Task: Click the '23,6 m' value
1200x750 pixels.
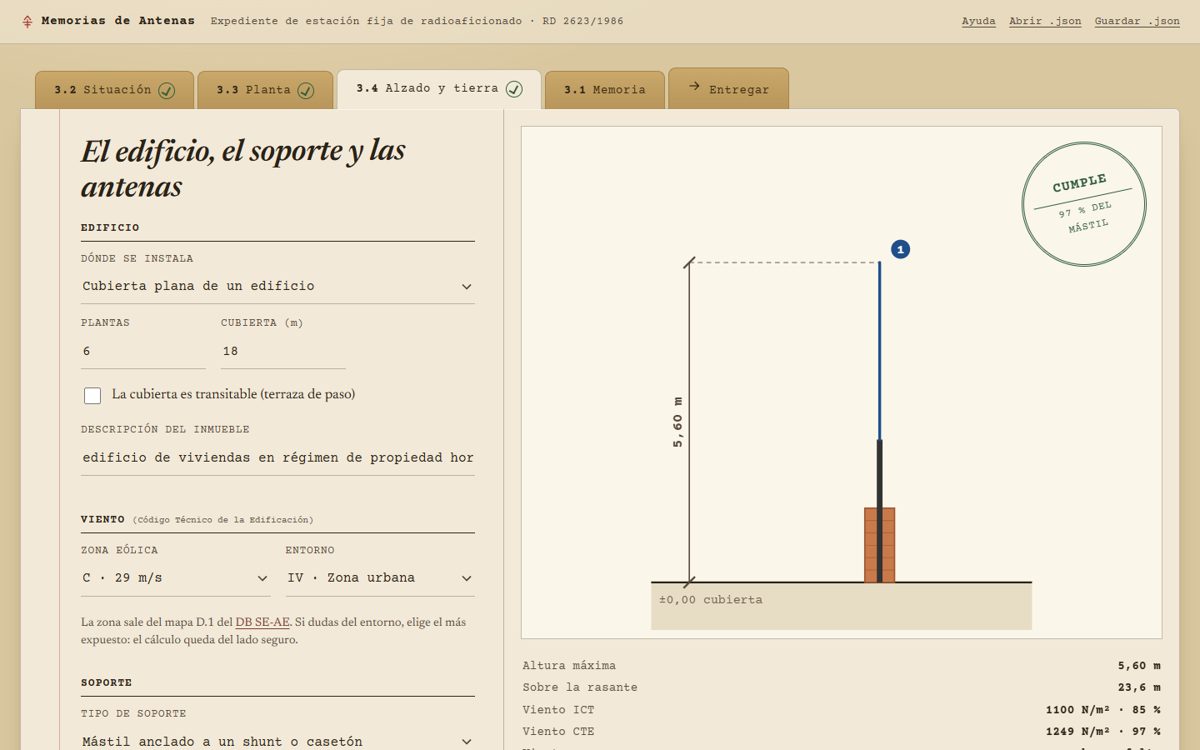Action: (1139, 688)
